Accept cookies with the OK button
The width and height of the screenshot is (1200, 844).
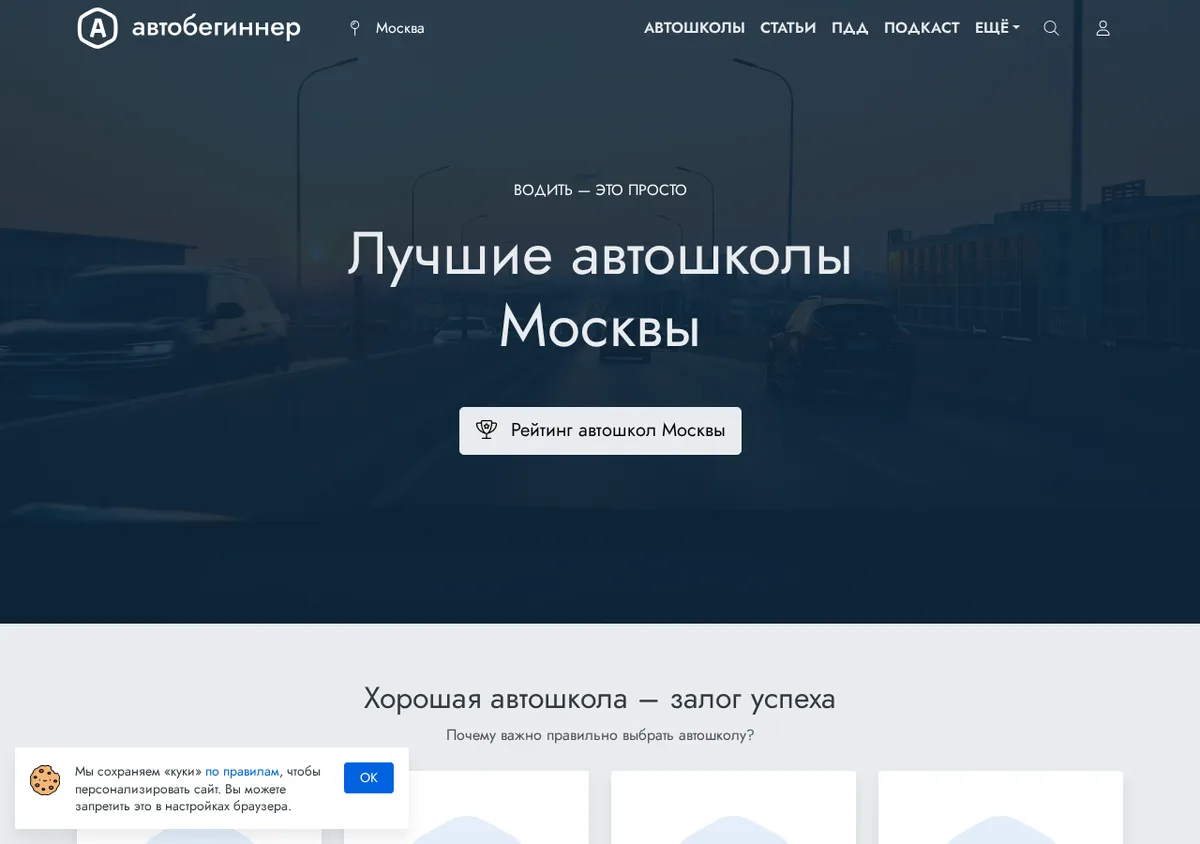click(369, 778)
